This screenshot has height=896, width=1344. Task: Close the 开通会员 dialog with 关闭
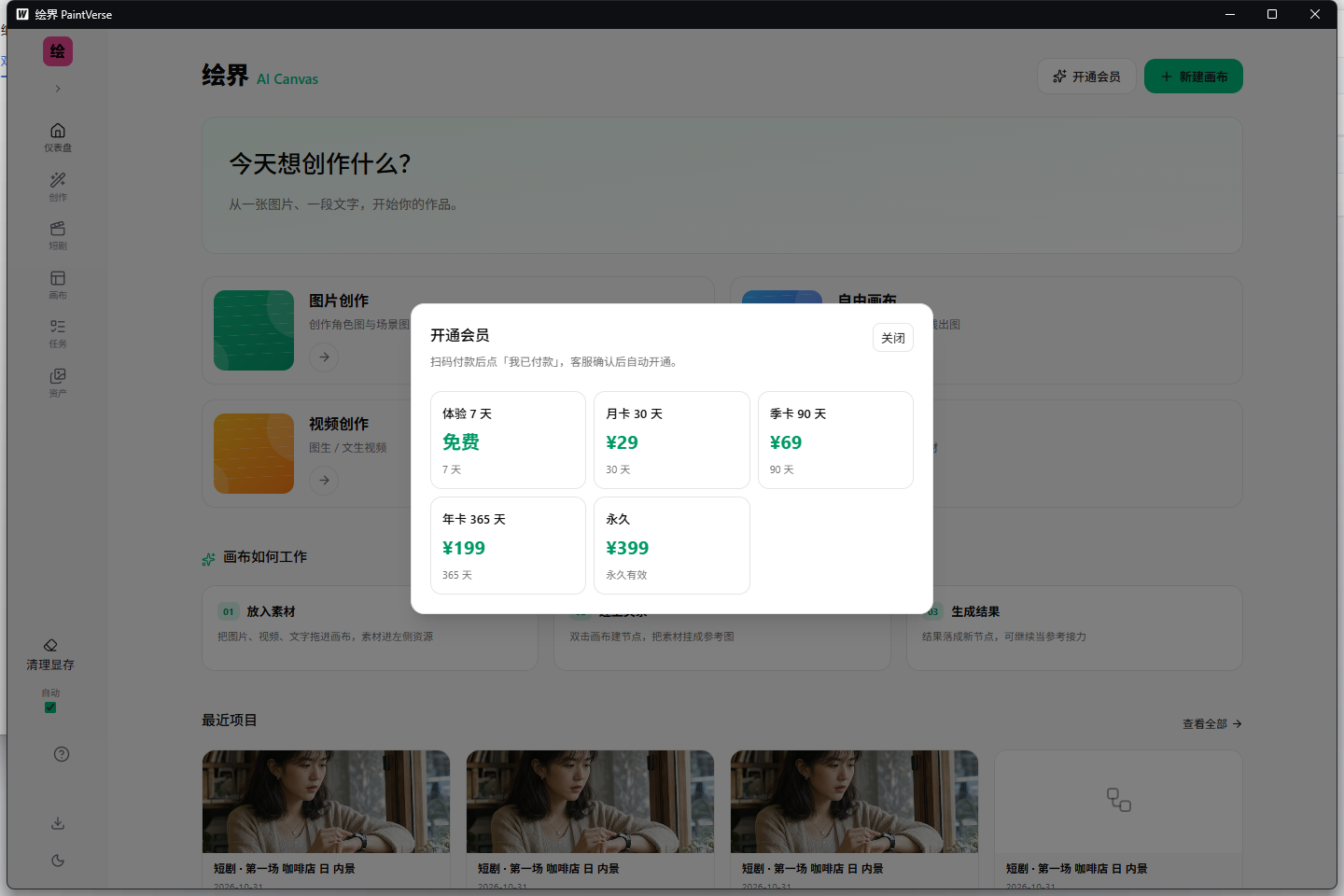pos(893,338)
